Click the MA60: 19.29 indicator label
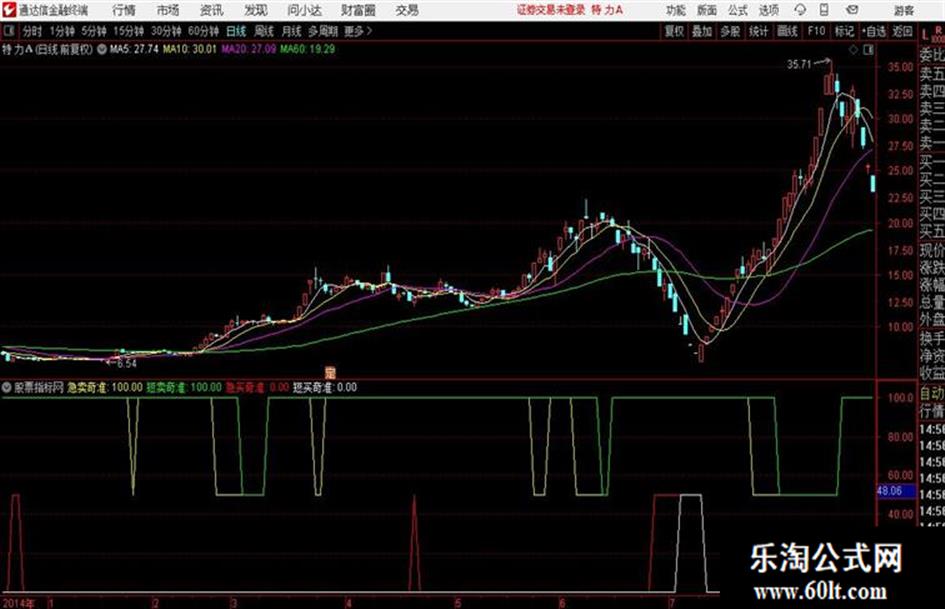The image size is (945, 609). click(307, 49)
